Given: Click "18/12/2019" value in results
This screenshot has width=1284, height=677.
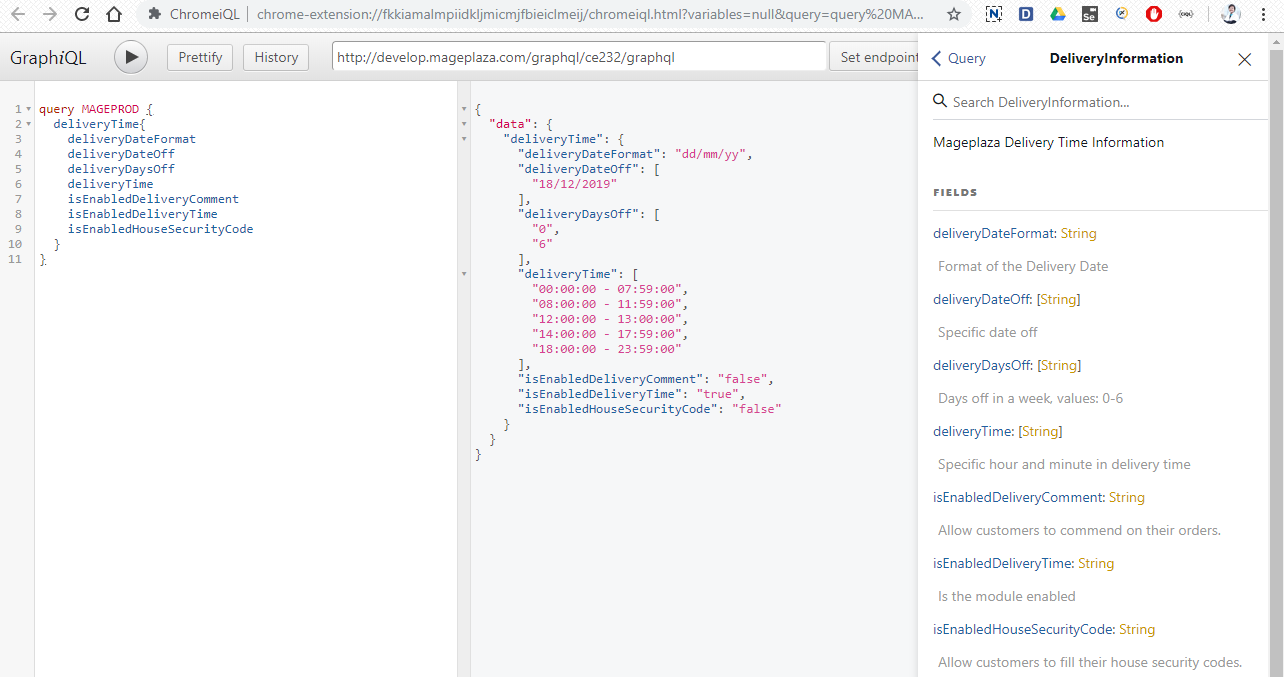Looking at the screenshot, I should (x=575, y=184).
